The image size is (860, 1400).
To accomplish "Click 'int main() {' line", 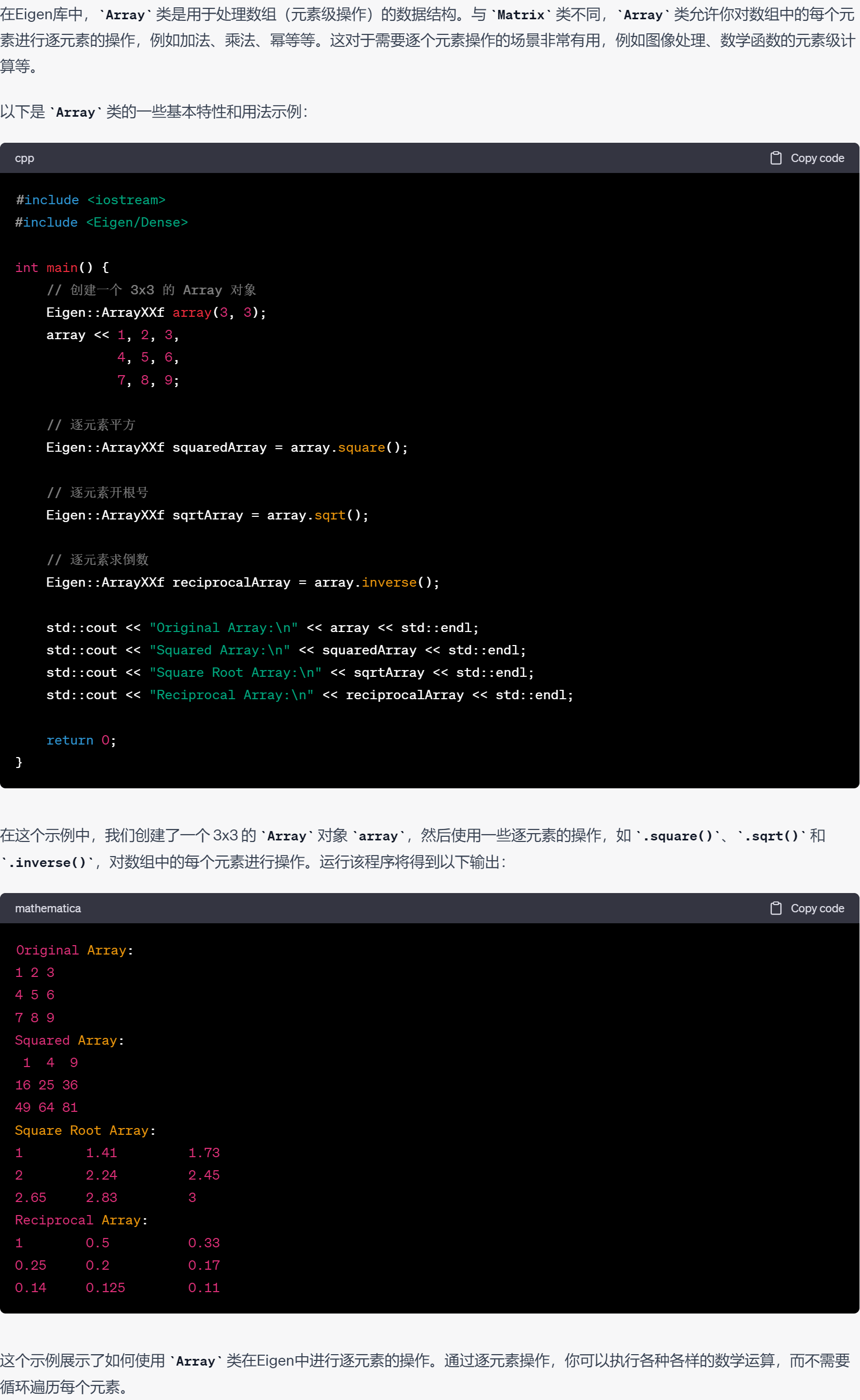I will pos(62,267).
